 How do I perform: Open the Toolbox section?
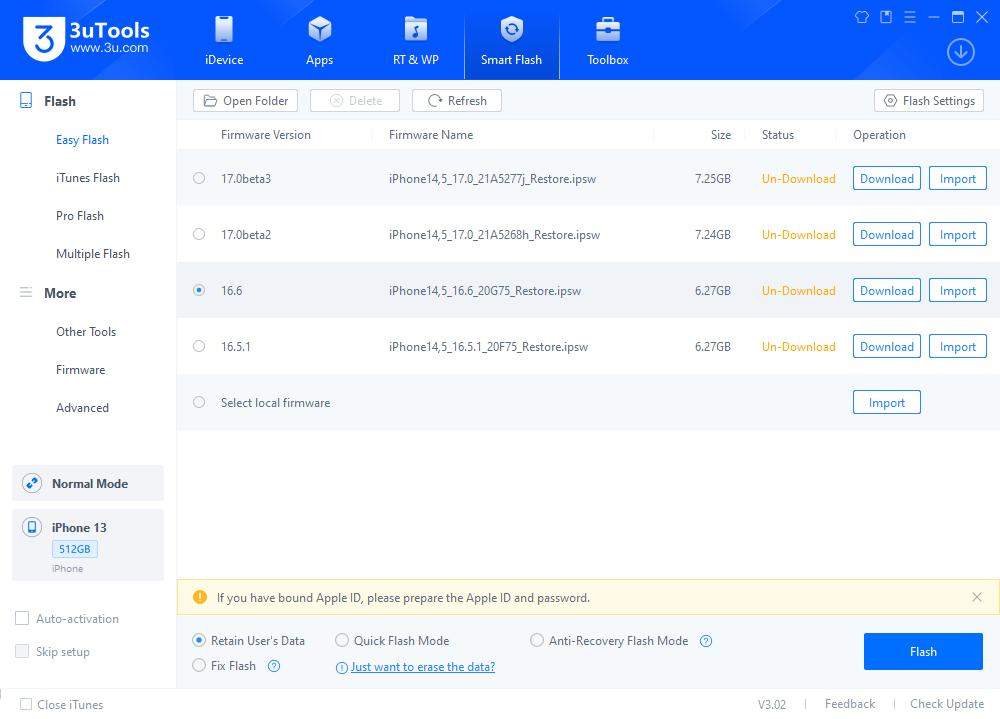[x=607, y=40]
